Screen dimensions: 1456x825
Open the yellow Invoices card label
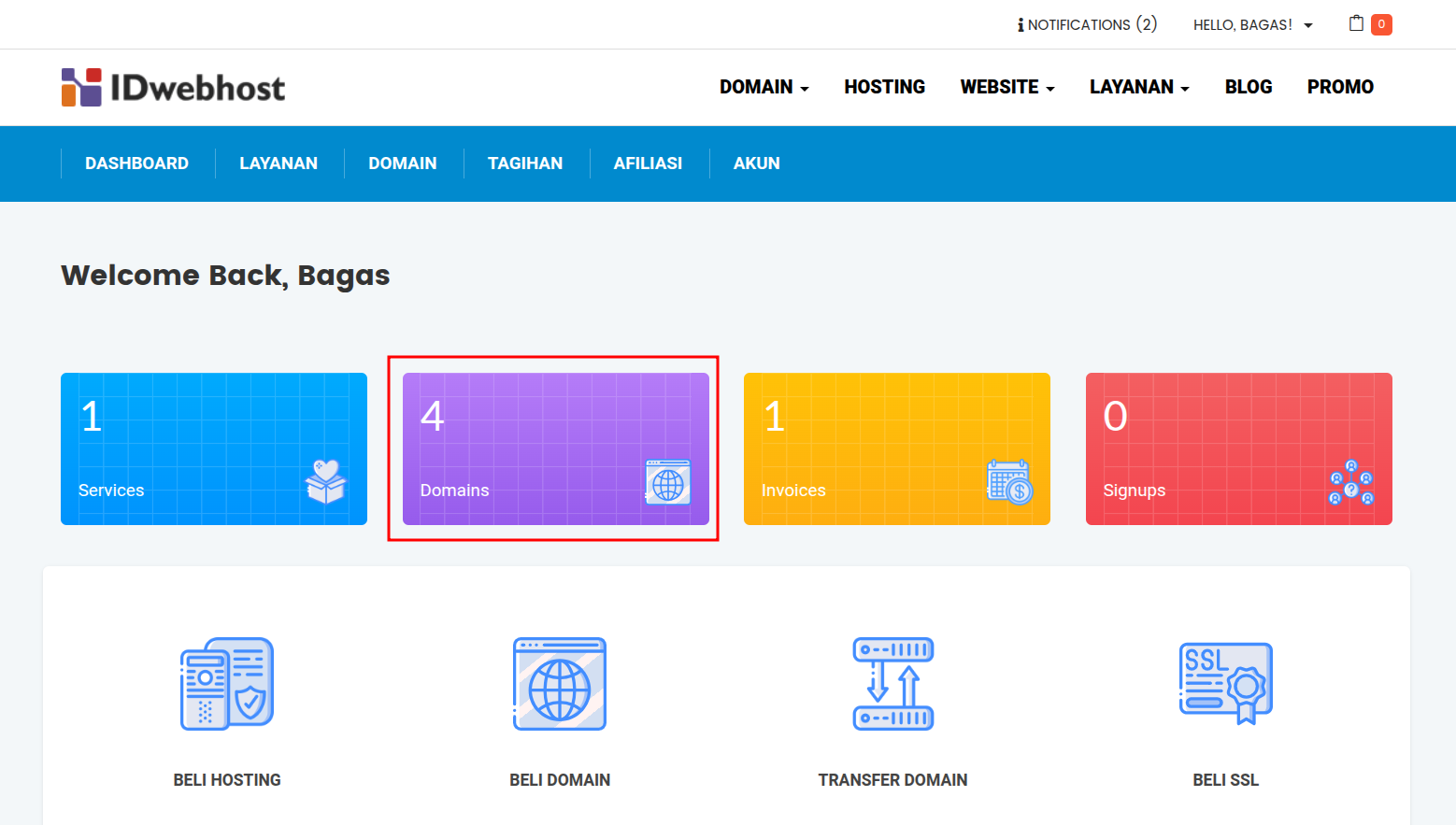[793, 491]
